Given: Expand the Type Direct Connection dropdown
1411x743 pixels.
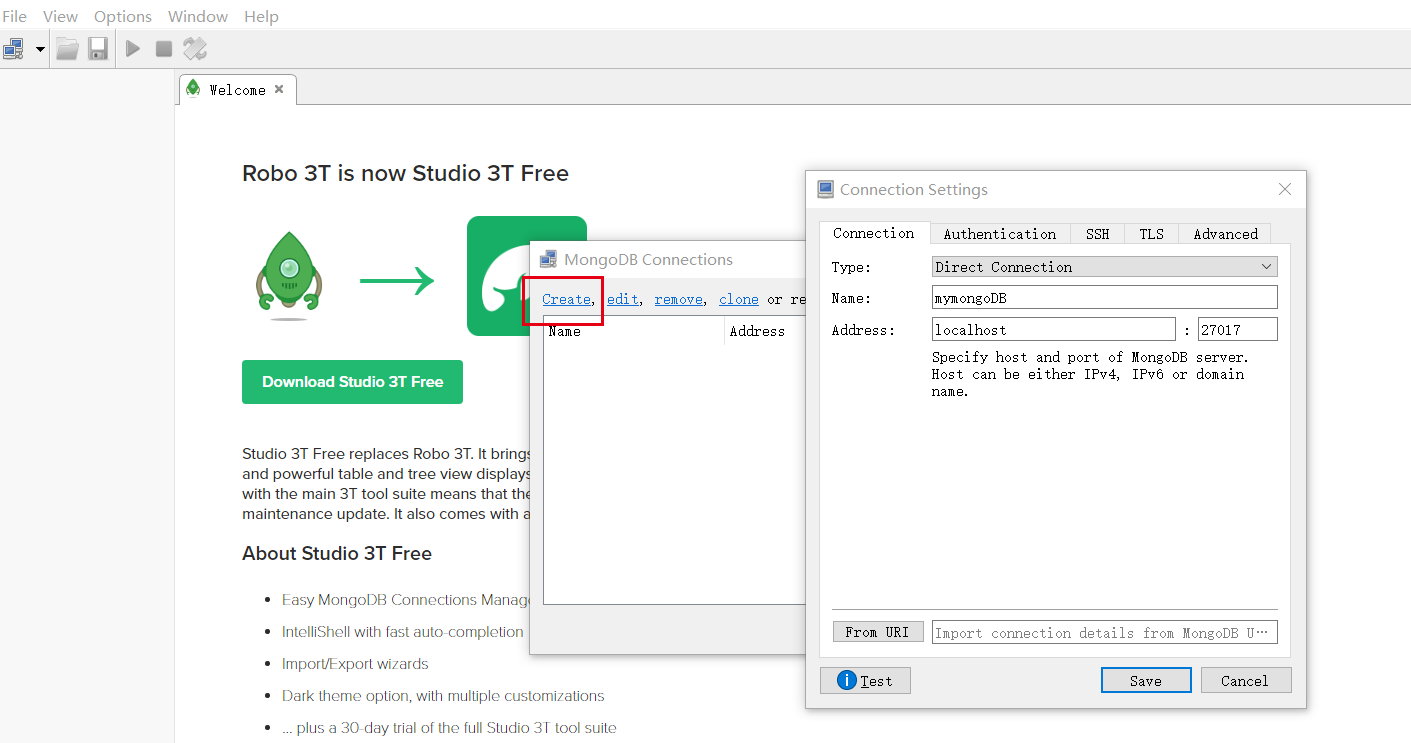Looking at the screenshot, I should pyautogui.click(x=1105, y=267).
